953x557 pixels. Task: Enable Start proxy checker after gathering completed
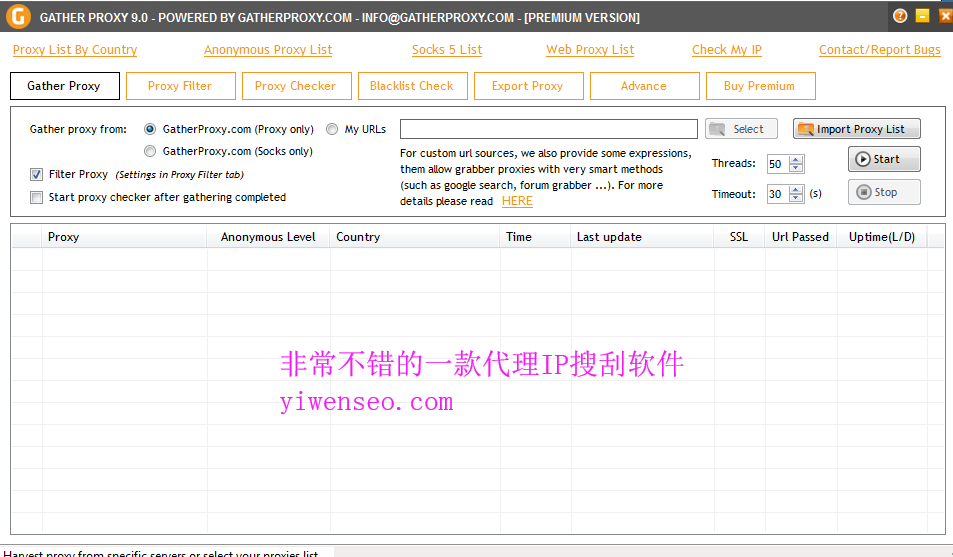36,197
